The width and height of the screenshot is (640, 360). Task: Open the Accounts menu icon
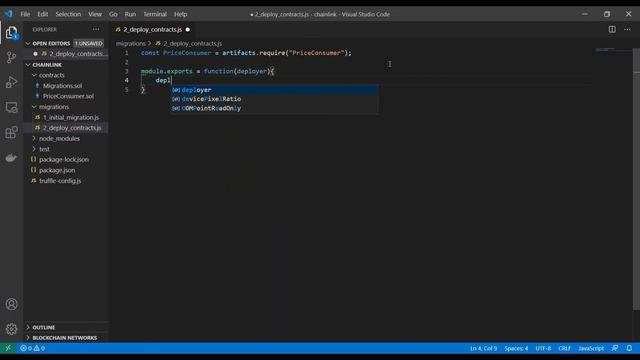click(11, 304)
